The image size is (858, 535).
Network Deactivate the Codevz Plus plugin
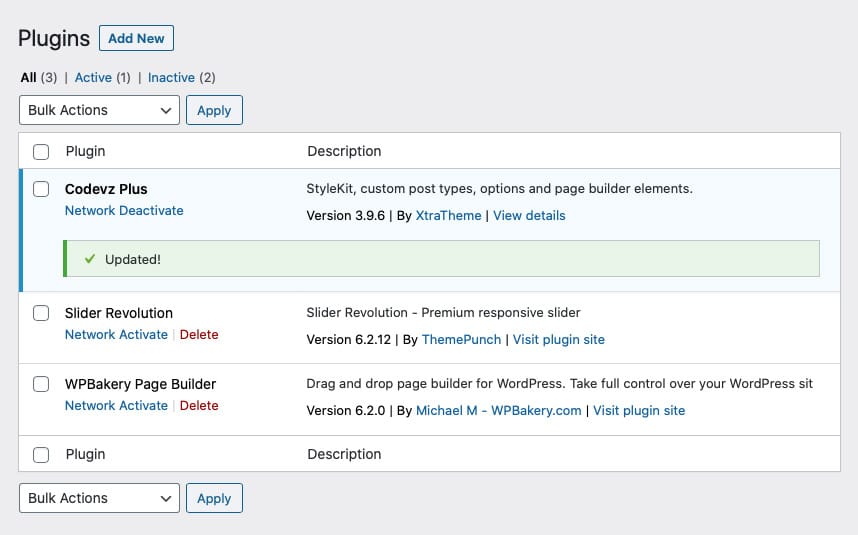[124, 211]
